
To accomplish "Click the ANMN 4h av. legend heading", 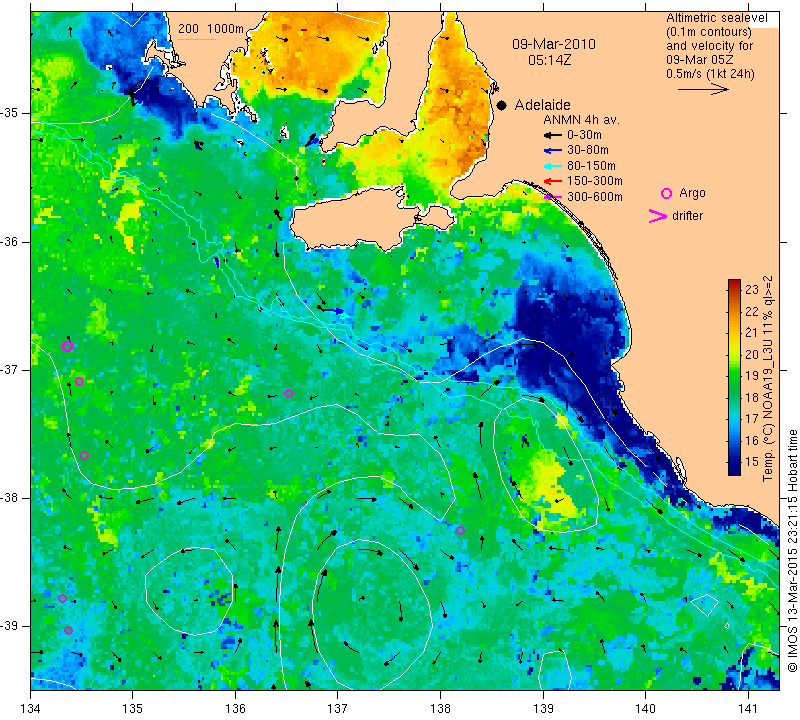I will point(581,120).
